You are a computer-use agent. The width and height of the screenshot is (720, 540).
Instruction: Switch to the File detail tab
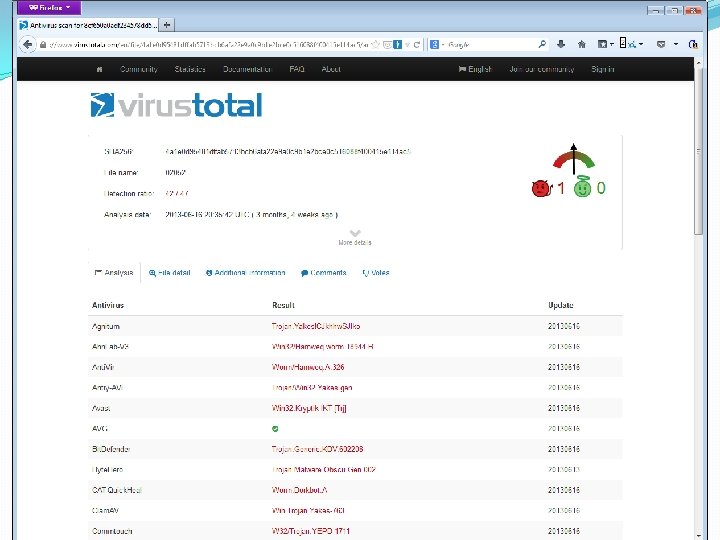pos(169,273)
